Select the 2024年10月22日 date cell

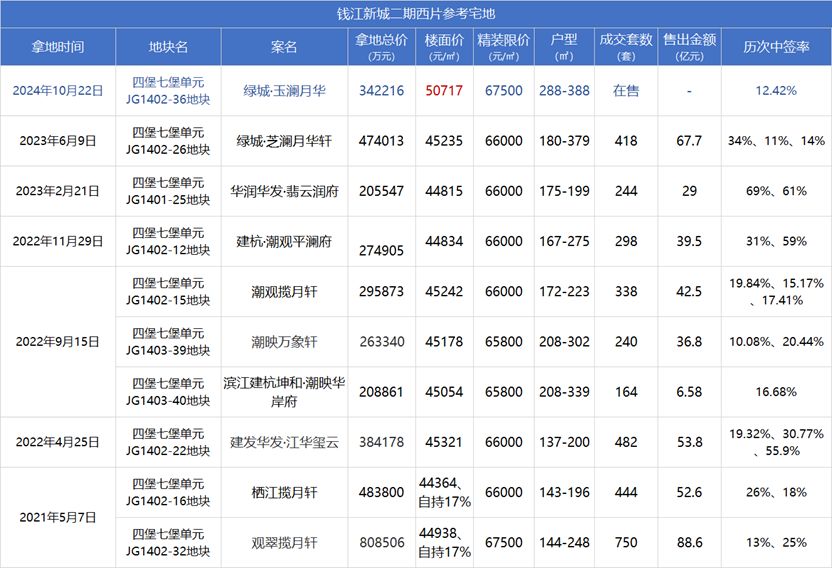click(x=58, y=91)
